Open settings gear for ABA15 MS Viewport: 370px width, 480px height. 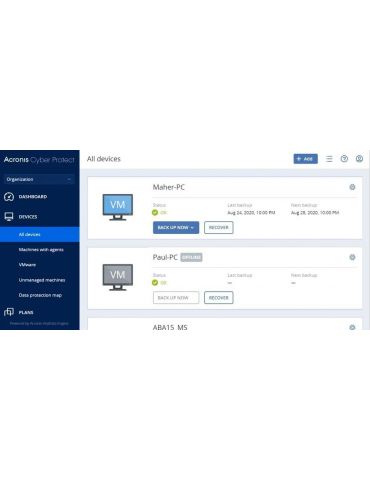[352, 327]
